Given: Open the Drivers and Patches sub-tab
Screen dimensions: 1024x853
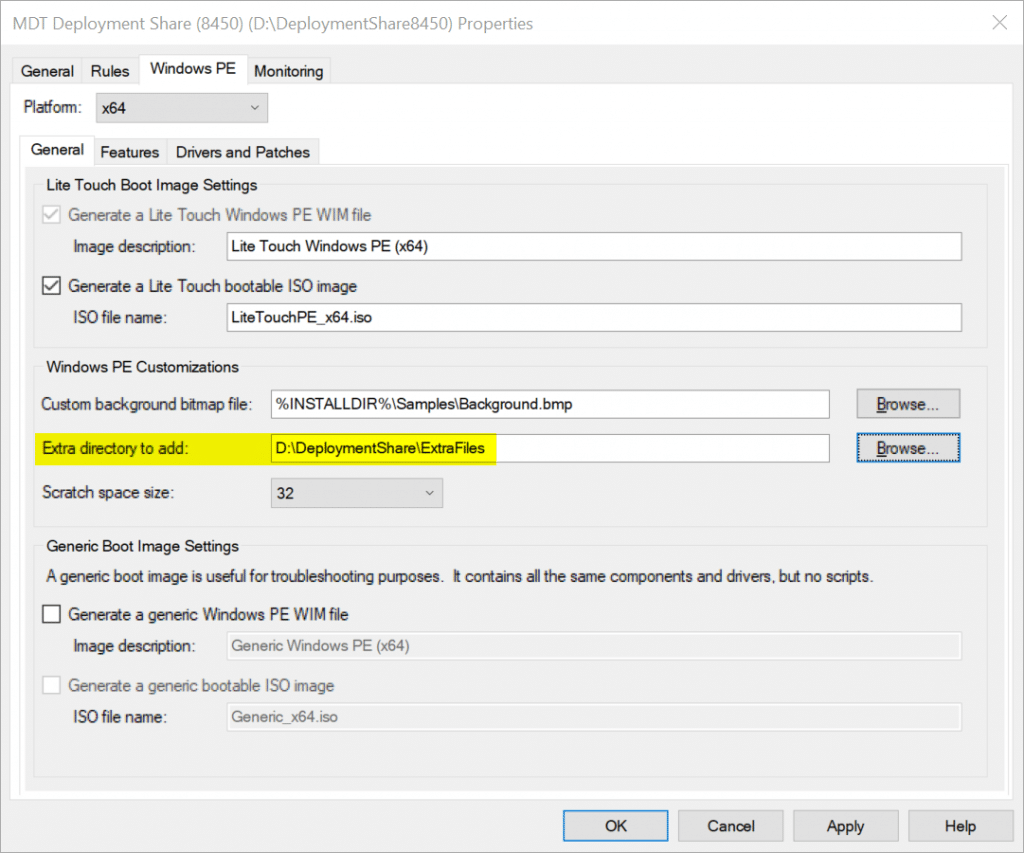Looking at the screenshot, I should coord(243,152).
